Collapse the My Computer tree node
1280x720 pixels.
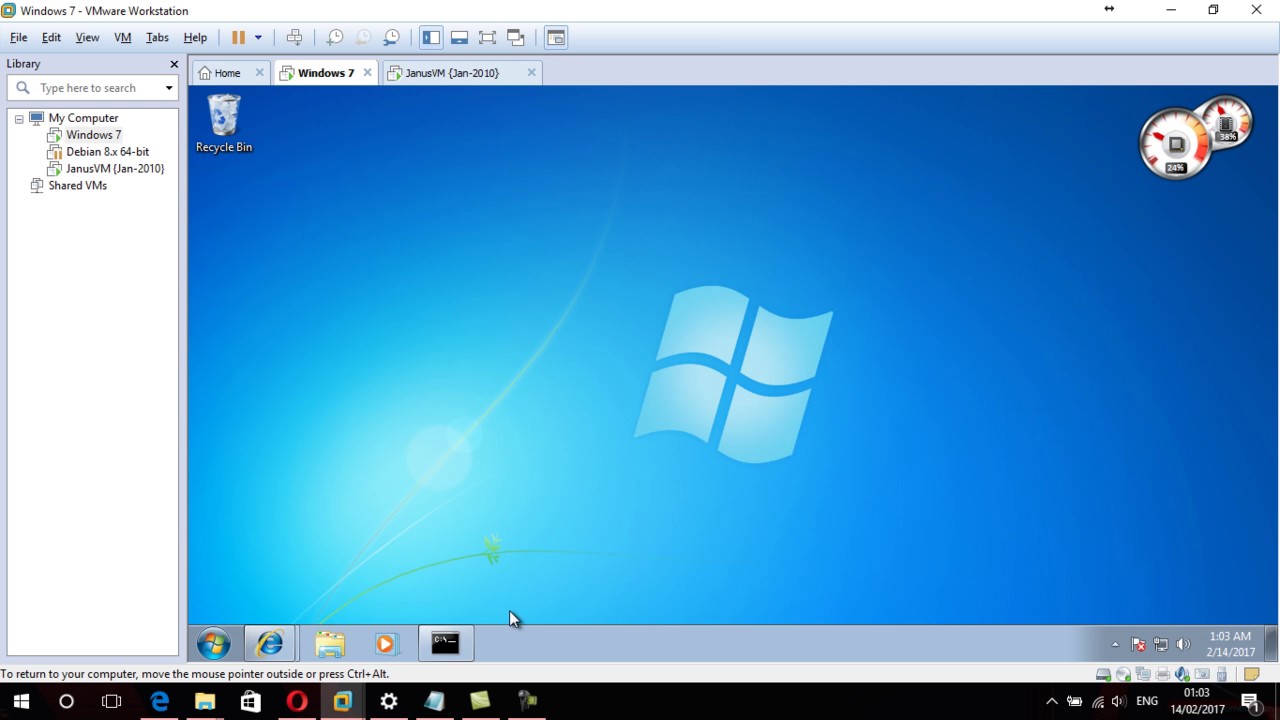tap(18, 118)
